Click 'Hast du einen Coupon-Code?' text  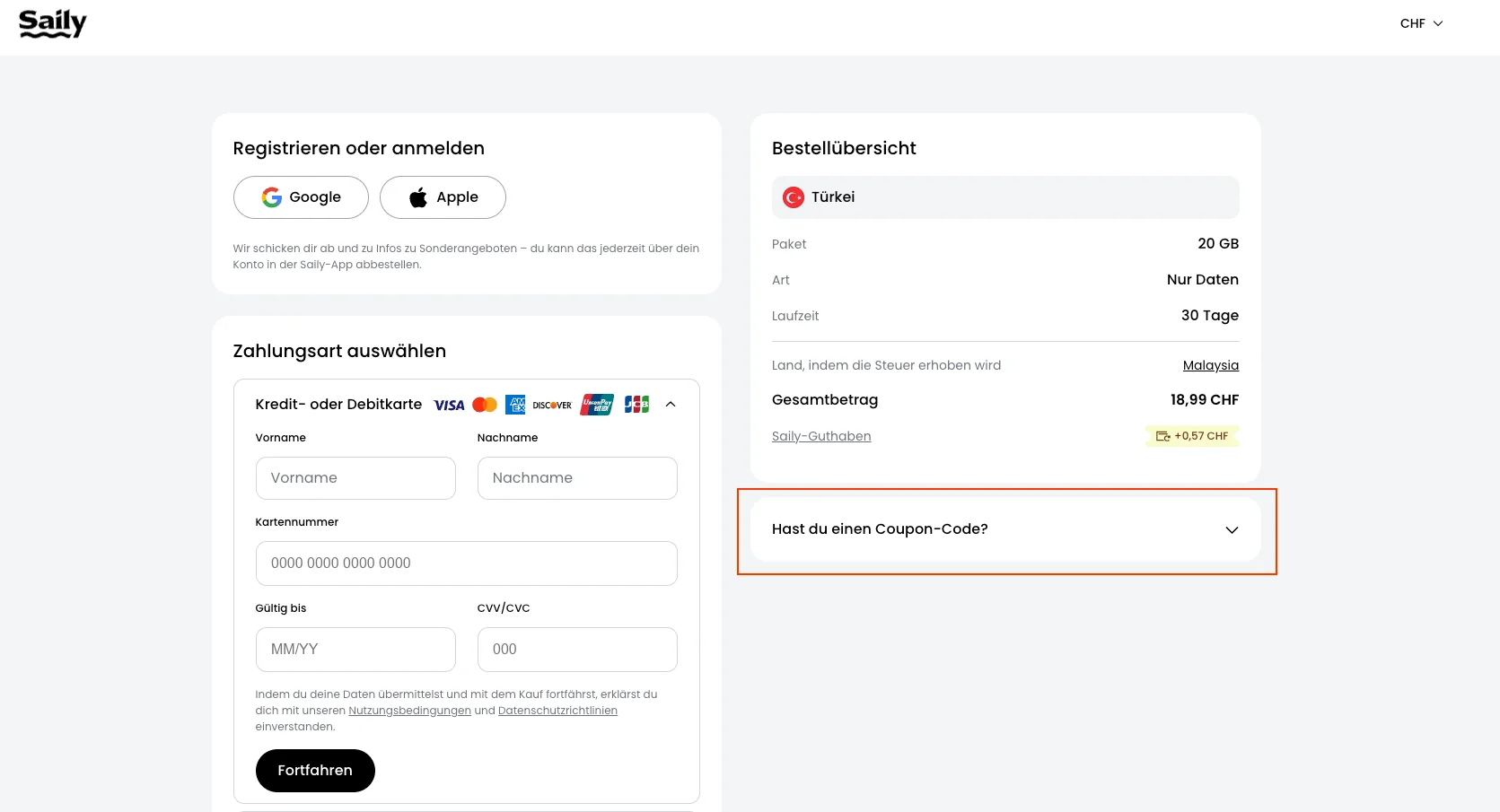click(x=880, y=529)
